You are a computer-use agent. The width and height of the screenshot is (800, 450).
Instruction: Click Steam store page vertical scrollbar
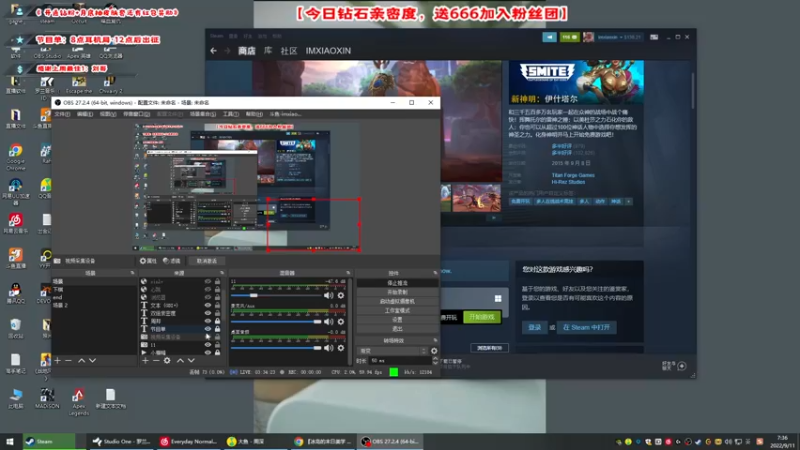(x=692, y=90)
